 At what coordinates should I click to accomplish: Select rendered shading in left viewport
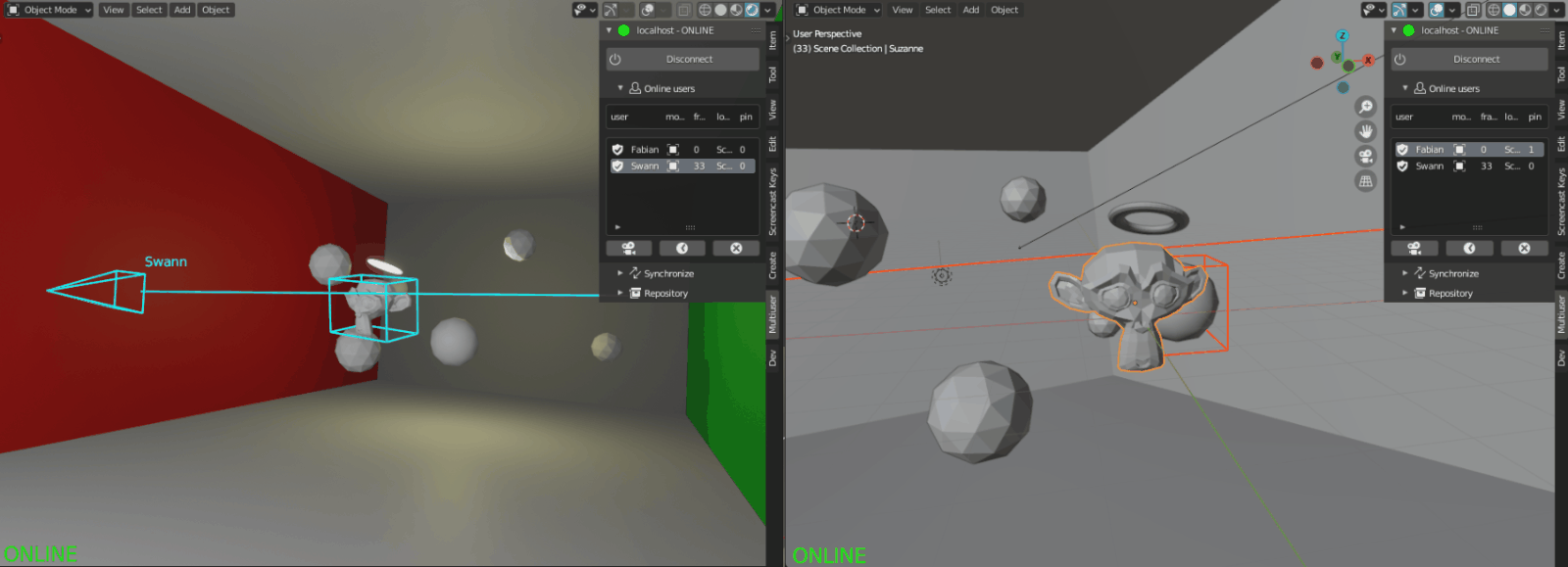point(752,10)
